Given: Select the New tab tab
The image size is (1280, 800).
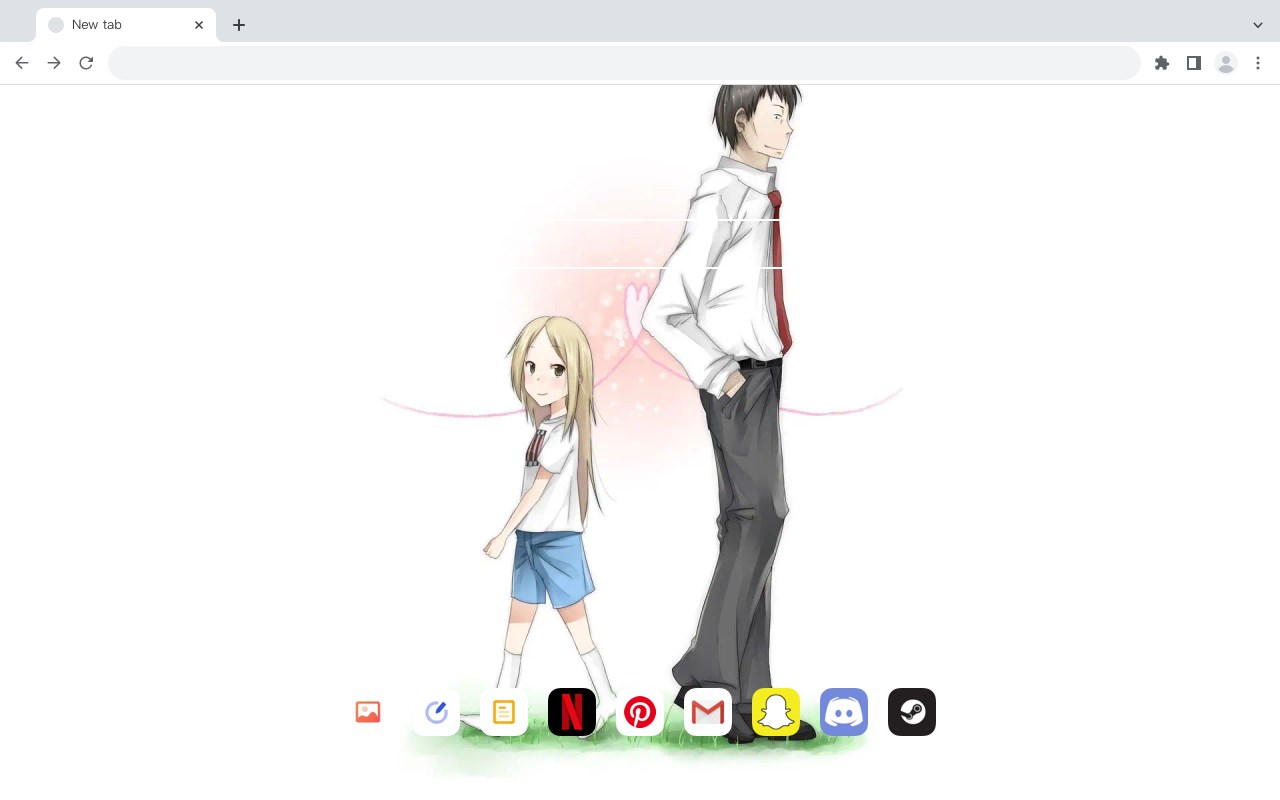Looking at the screenshot, I should click(x=126, y=25).
